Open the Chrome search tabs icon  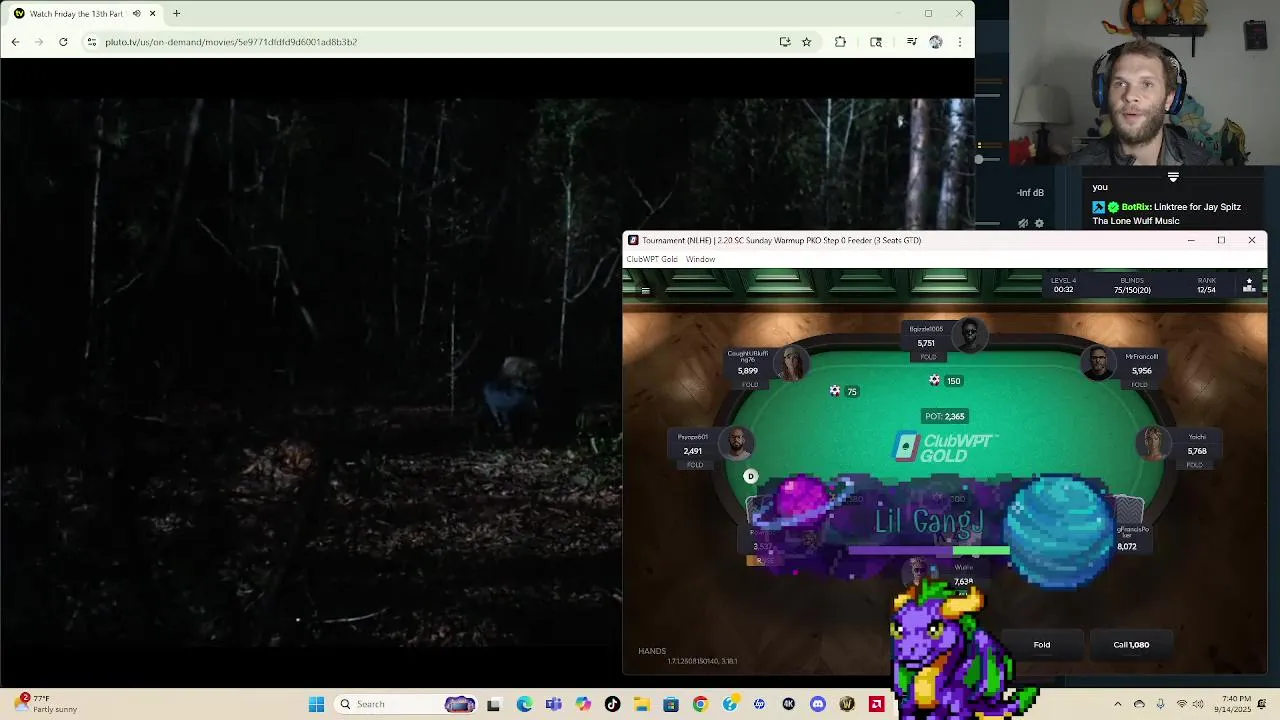(876, 42)
